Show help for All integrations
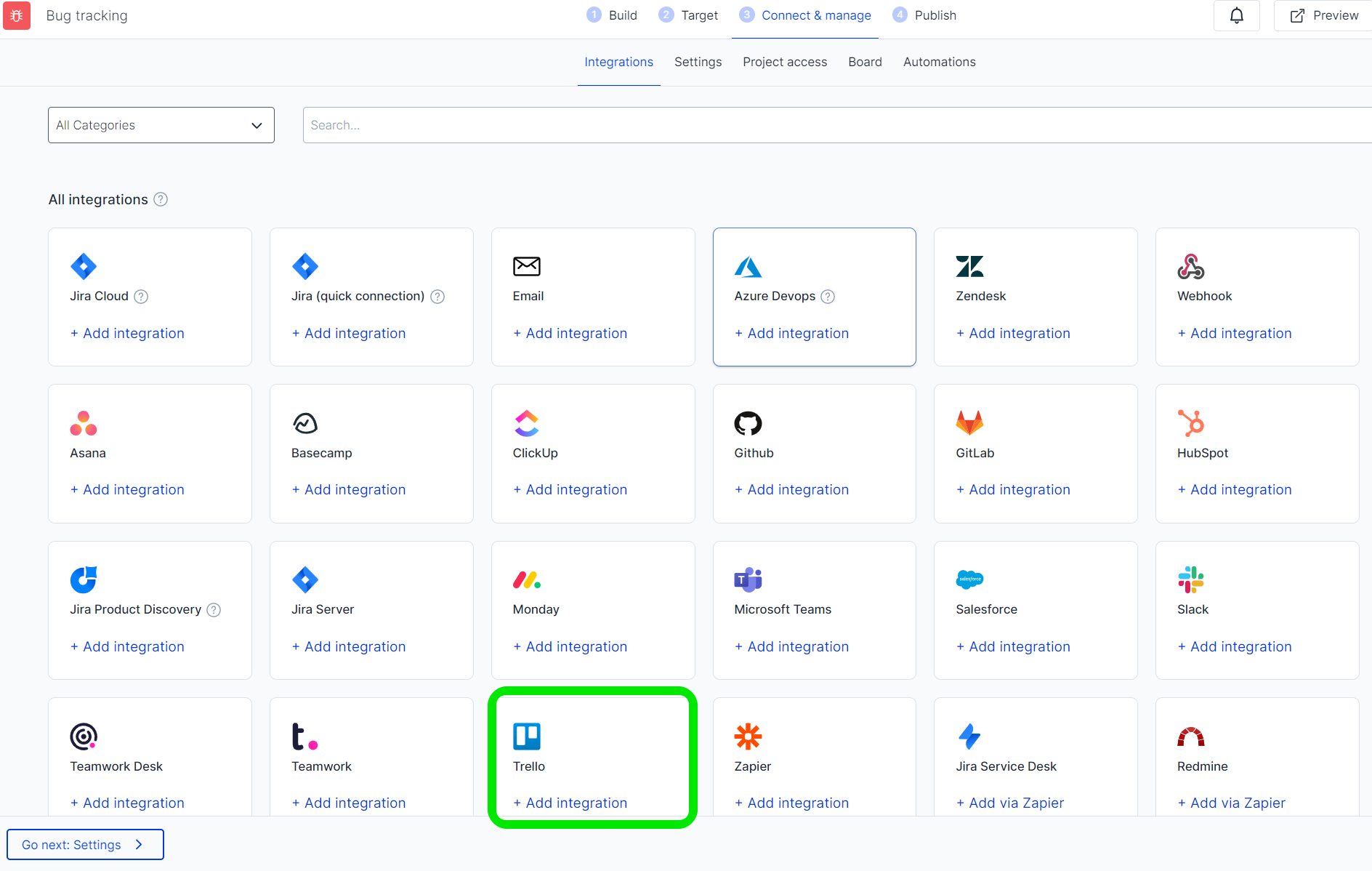The image size is (1372, 871). point(161,199)
